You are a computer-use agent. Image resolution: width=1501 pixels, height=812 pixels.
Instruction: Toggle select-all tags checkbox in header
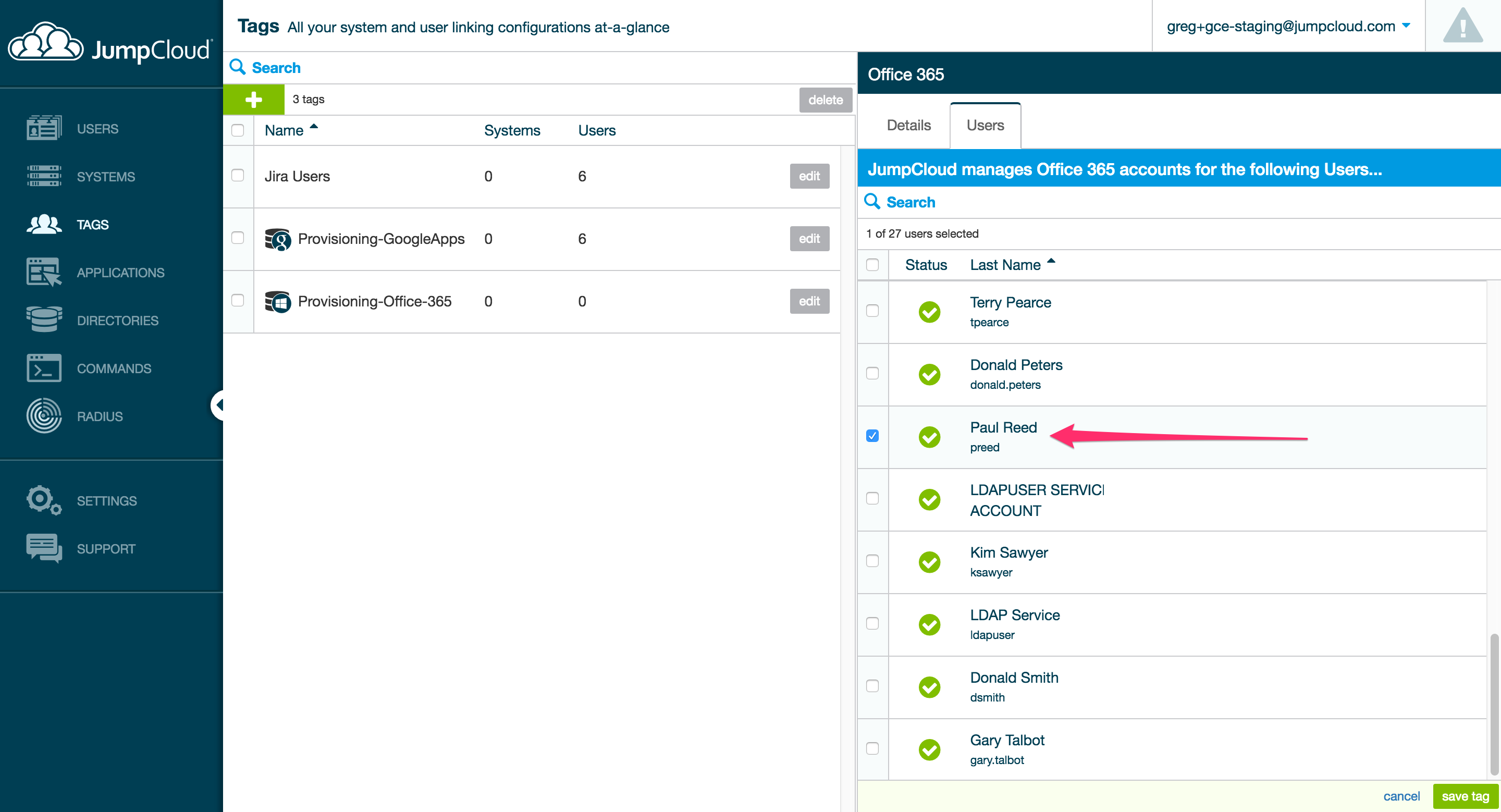[x=238, y=130]
